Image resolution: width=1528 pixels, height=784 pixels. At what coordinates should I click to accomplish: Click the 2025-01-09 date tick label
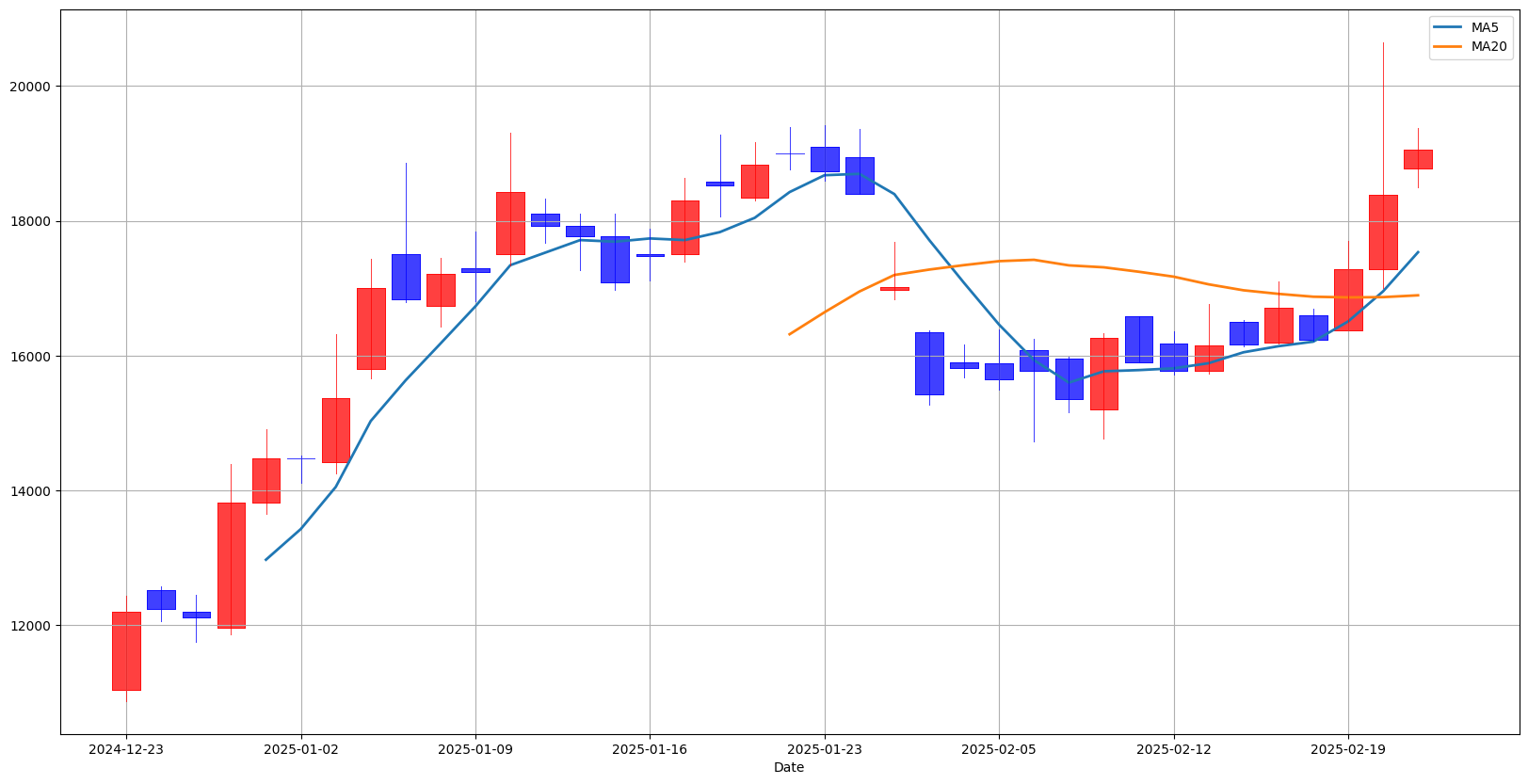pyautogui.click(x=475, y=749)
